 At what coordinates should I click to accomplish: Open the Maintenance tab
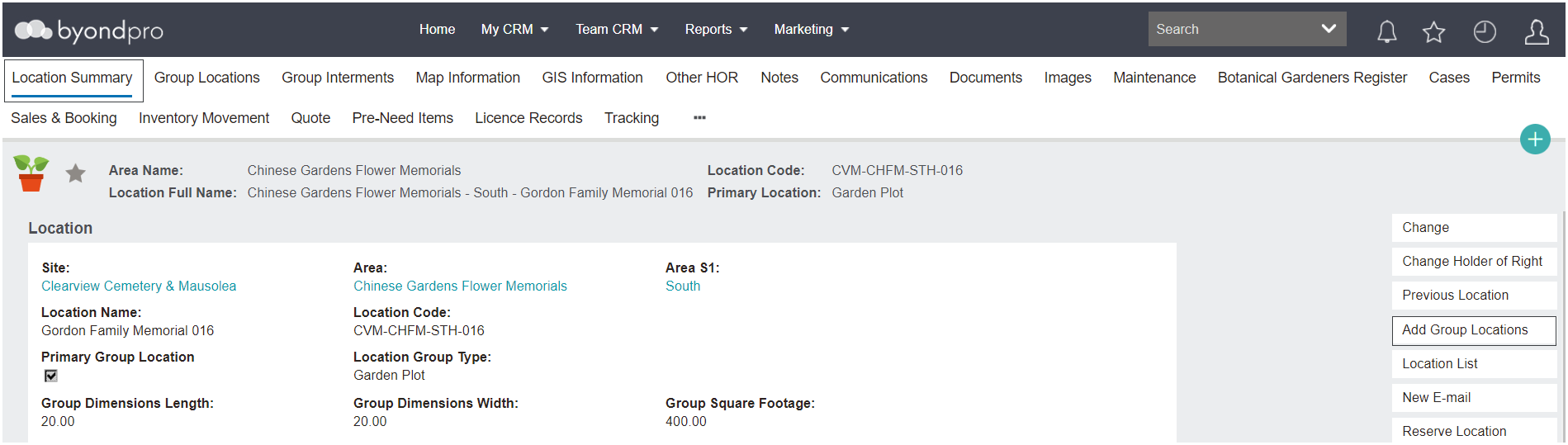coord(1154,78)
